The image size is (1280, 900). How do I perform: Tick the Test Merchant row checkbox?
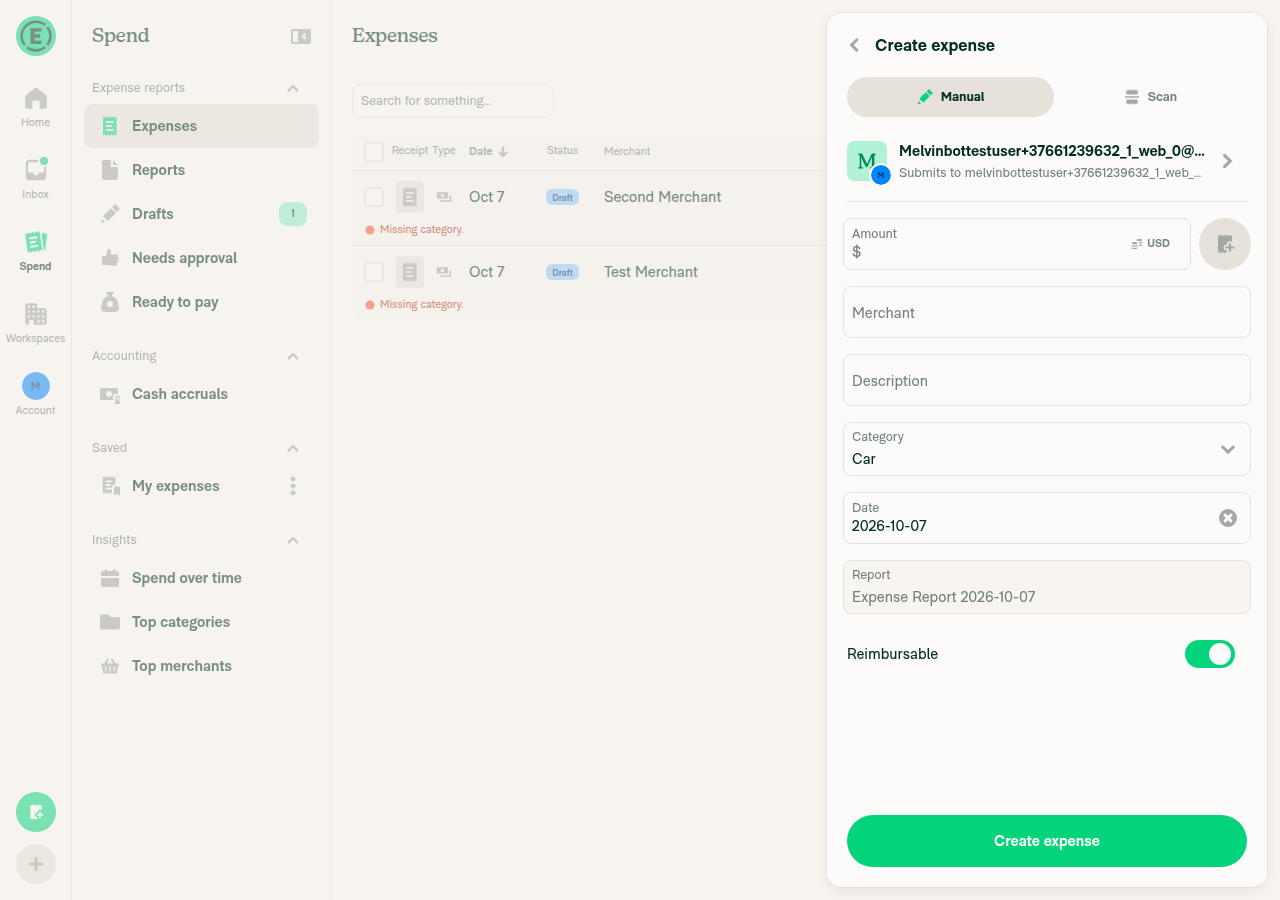(x=374, y=272)
